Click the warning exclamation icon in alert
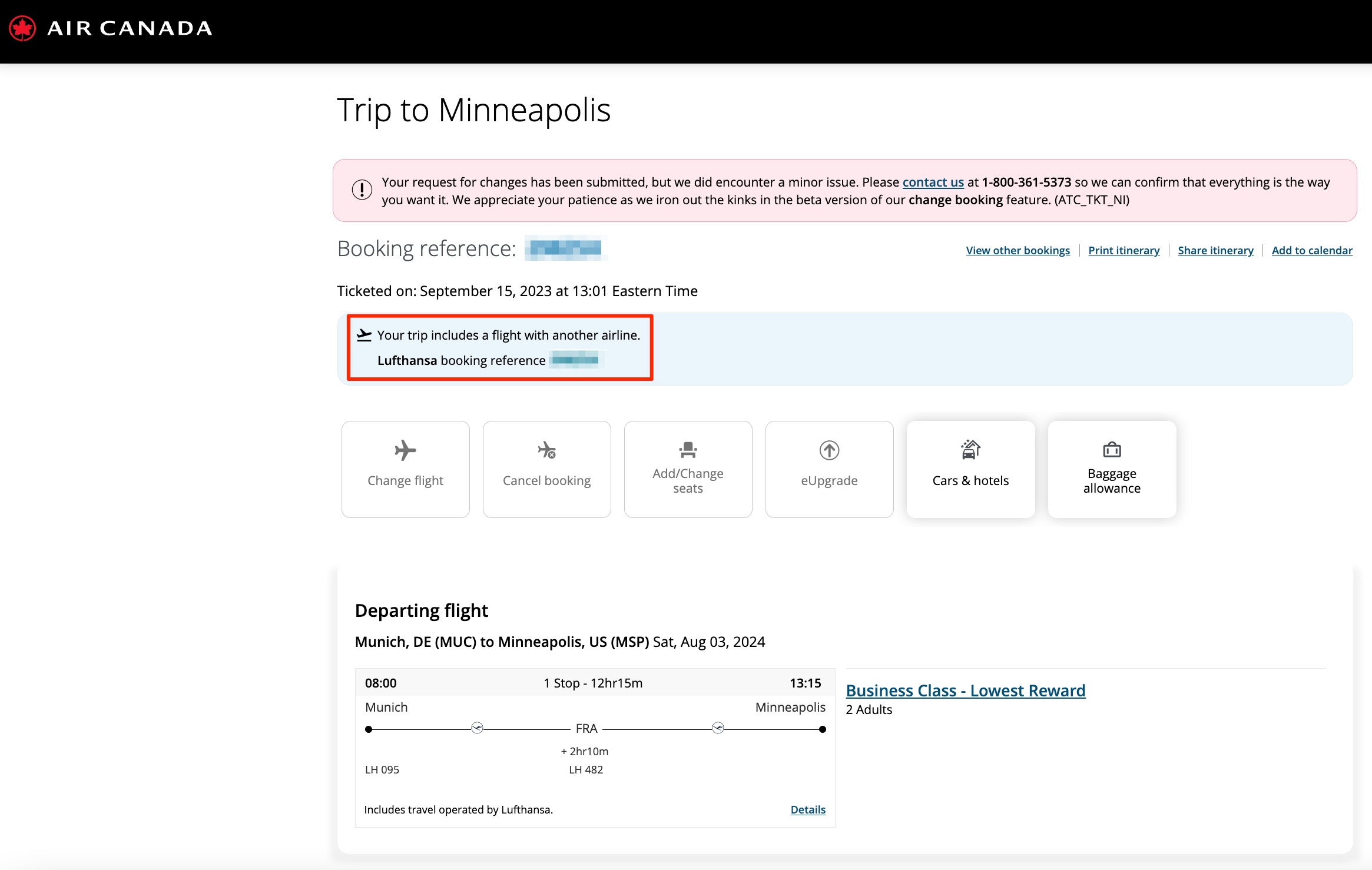The height and width of the screenshot is (870, 1372). 362,190
